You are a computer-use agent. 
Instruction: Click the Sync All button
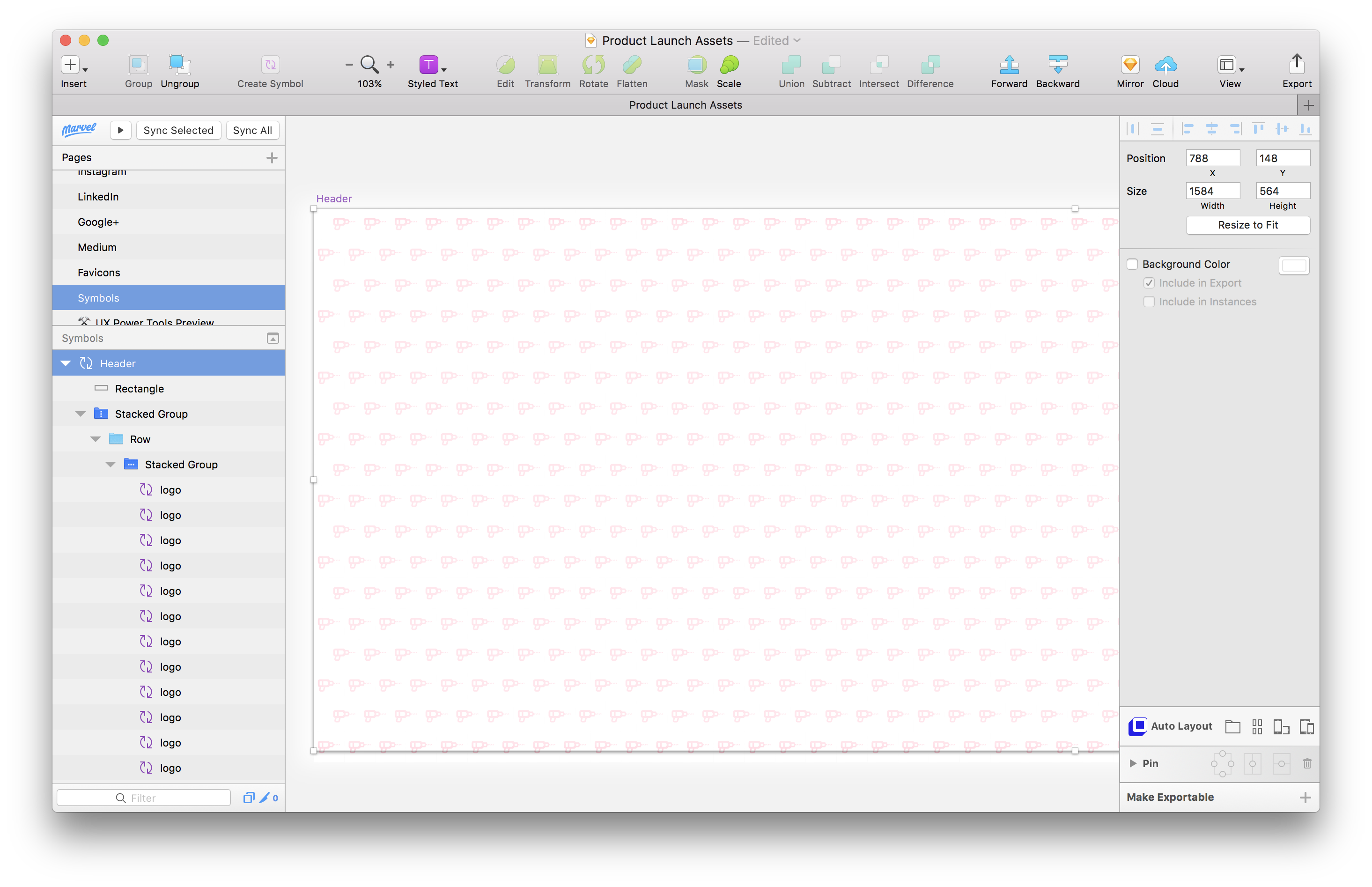pyautogui.click(x=252, y=130)
